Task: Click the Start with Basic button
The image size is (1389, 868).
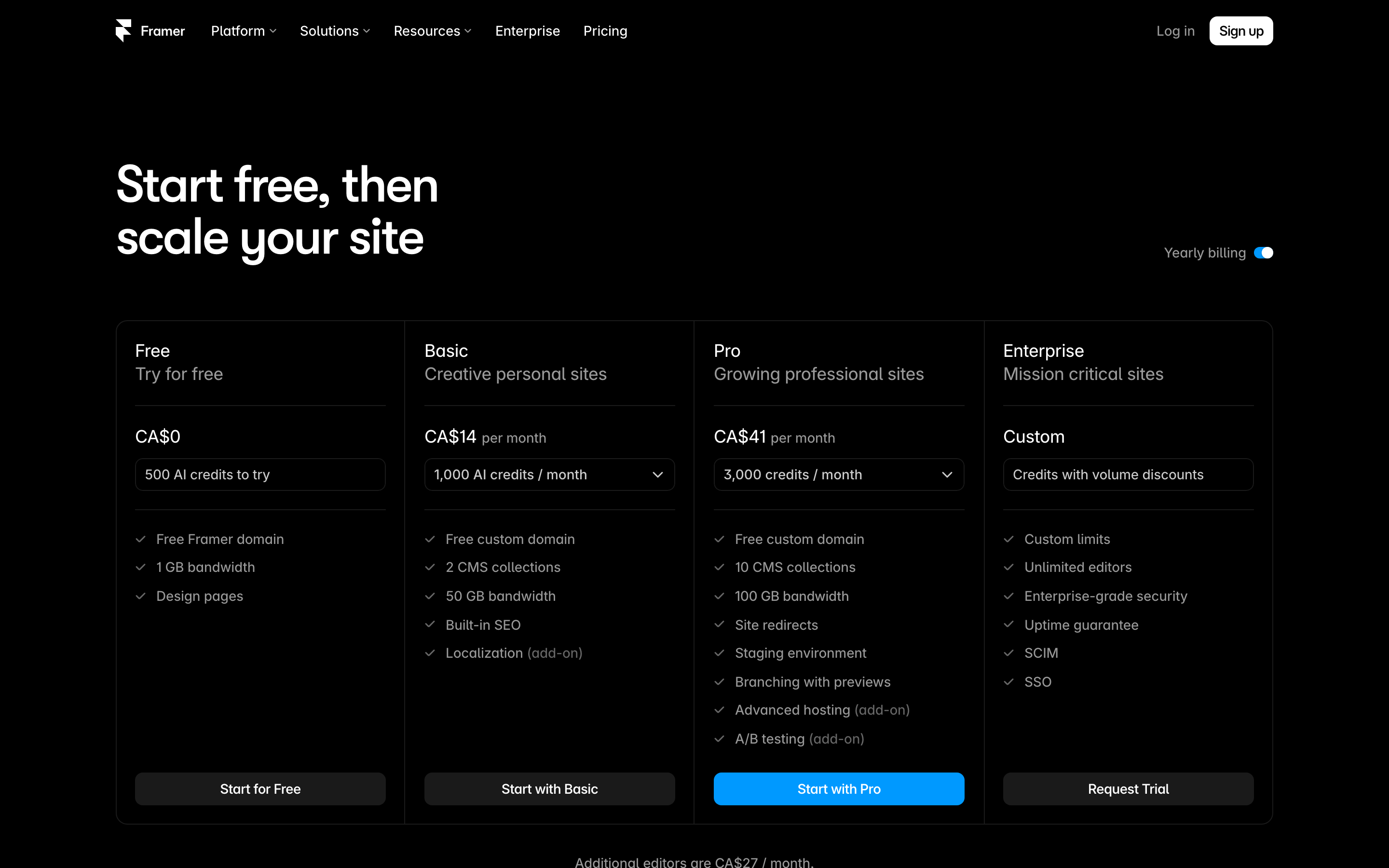Action: click(x=549, y=789)
